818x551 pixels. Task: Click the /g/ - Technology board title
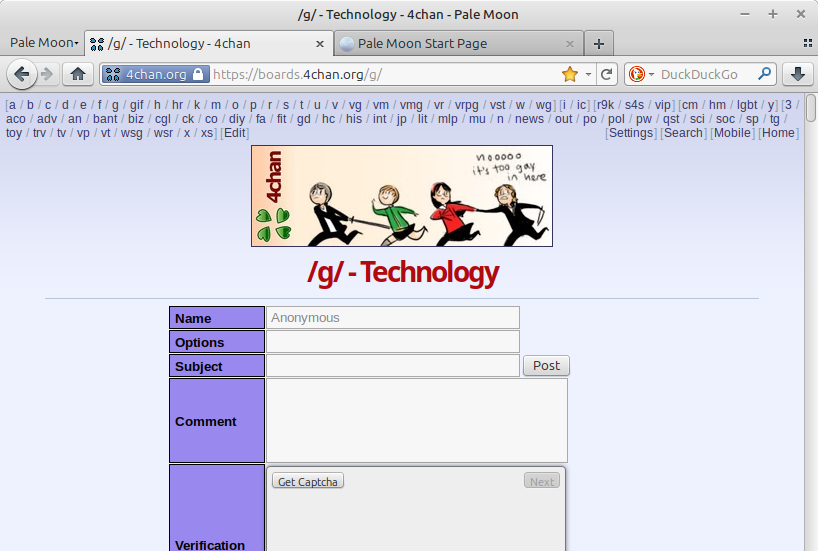(403, 272)
